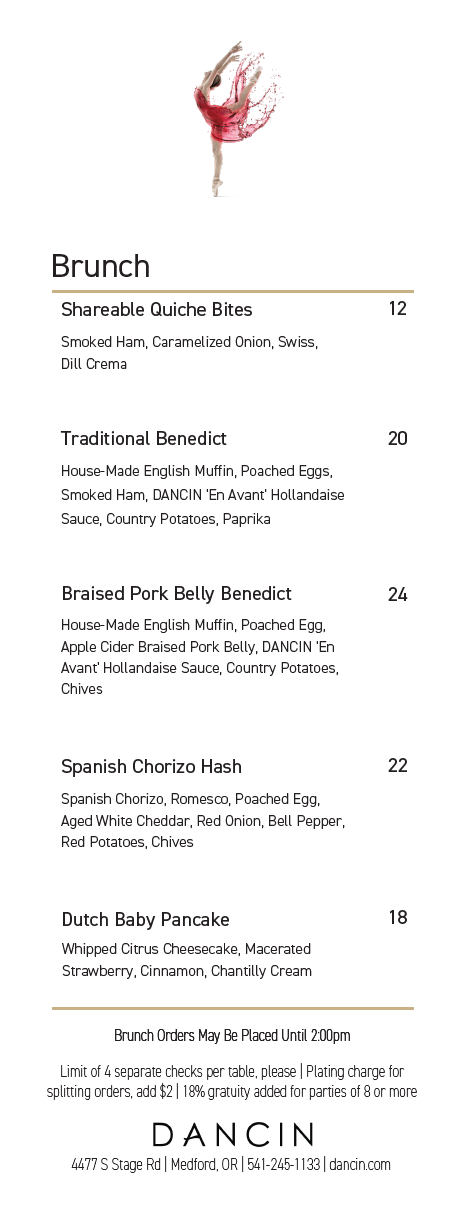Select Traditional Benedict item title
The image size is (456, 1205).
point(144,439)
